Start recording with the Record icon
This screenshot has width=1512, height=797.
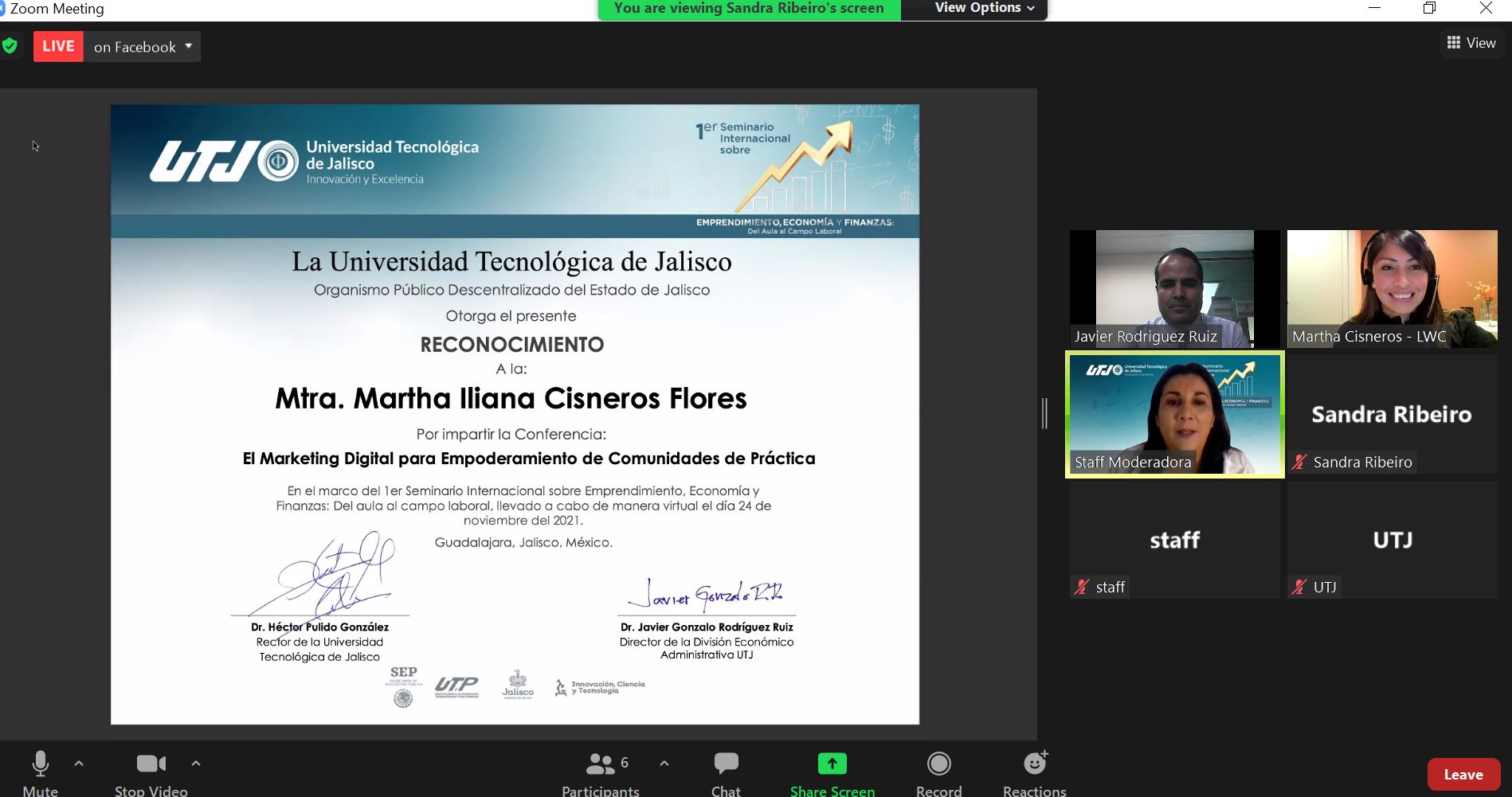[938, 764]
